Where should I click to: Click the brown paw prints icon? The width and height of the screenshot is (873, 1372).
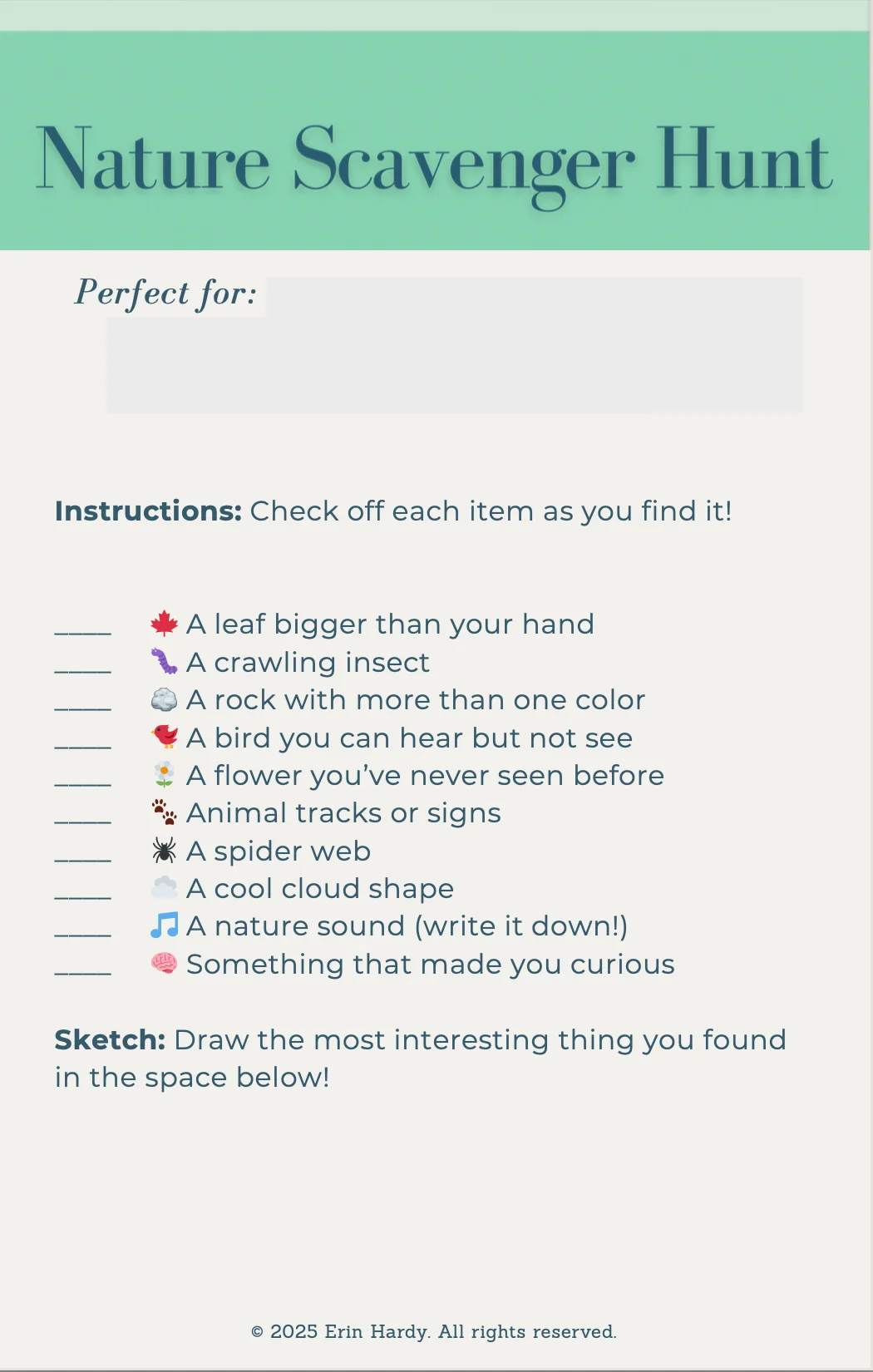pyautogui.click(x=165, y=812)
